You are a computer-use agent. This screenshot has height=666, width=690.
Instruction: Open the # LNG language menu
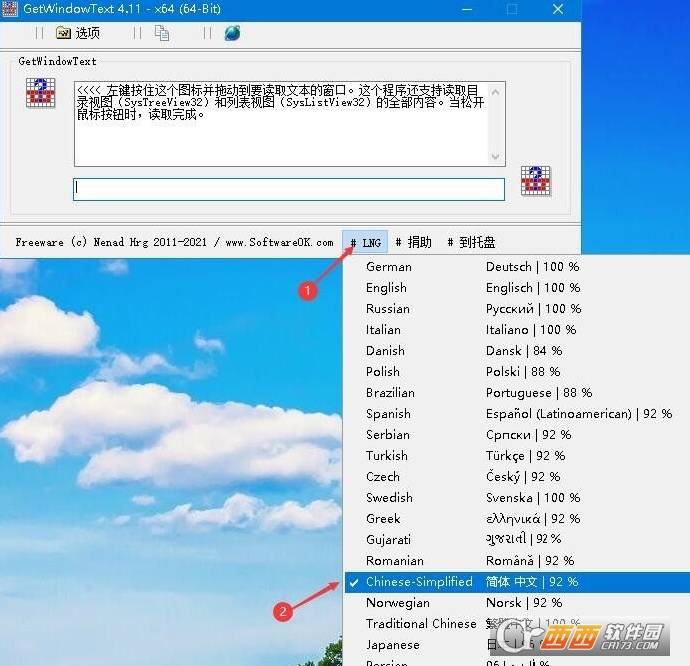tap(366, 242)
